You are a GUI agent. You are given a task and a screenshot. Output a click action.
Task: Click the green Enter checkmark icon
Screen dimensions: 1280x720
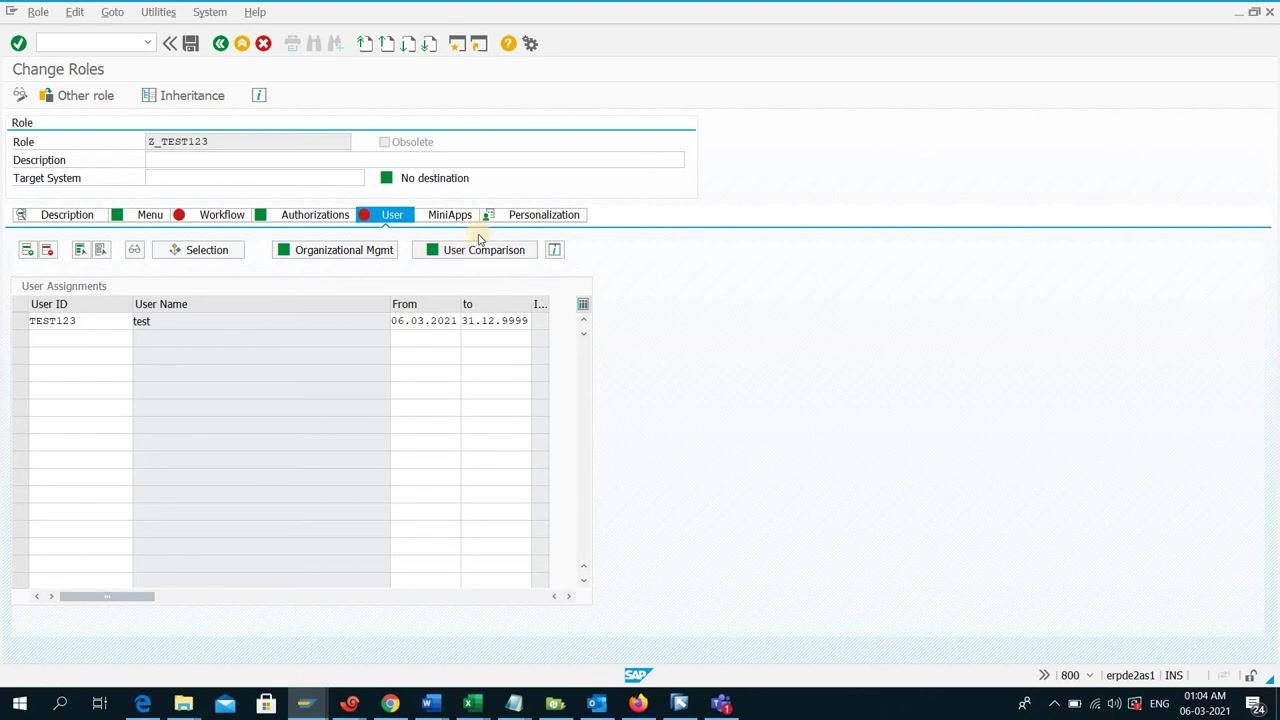tap(18, 43)
